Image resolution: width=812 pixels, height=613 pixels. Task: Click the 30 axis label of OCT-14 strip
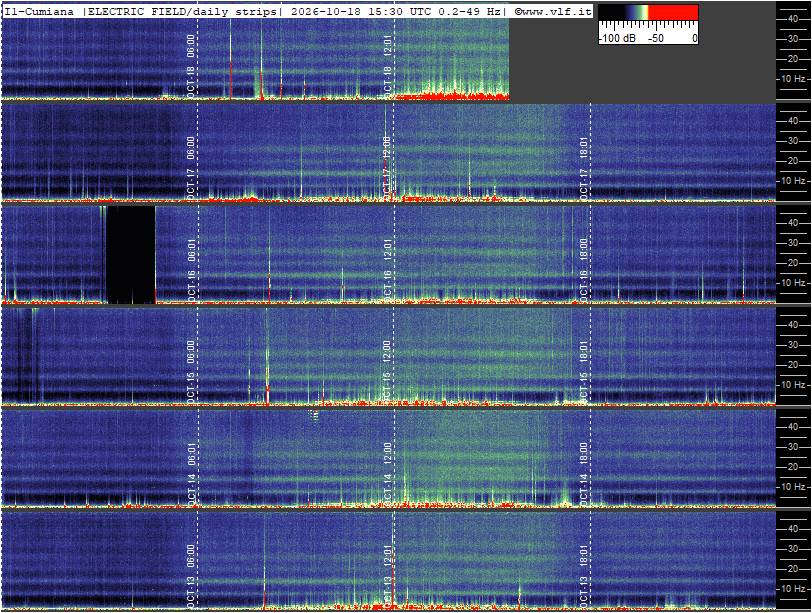[x=793, y=447]
